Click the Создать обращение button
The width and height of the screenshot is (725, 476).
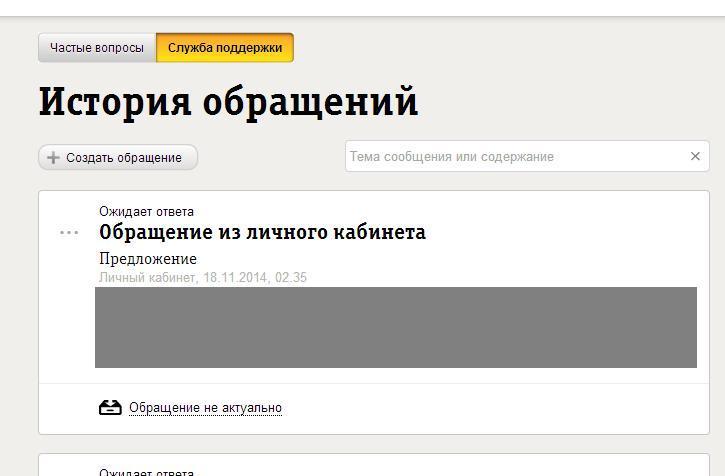click(118, 158)
